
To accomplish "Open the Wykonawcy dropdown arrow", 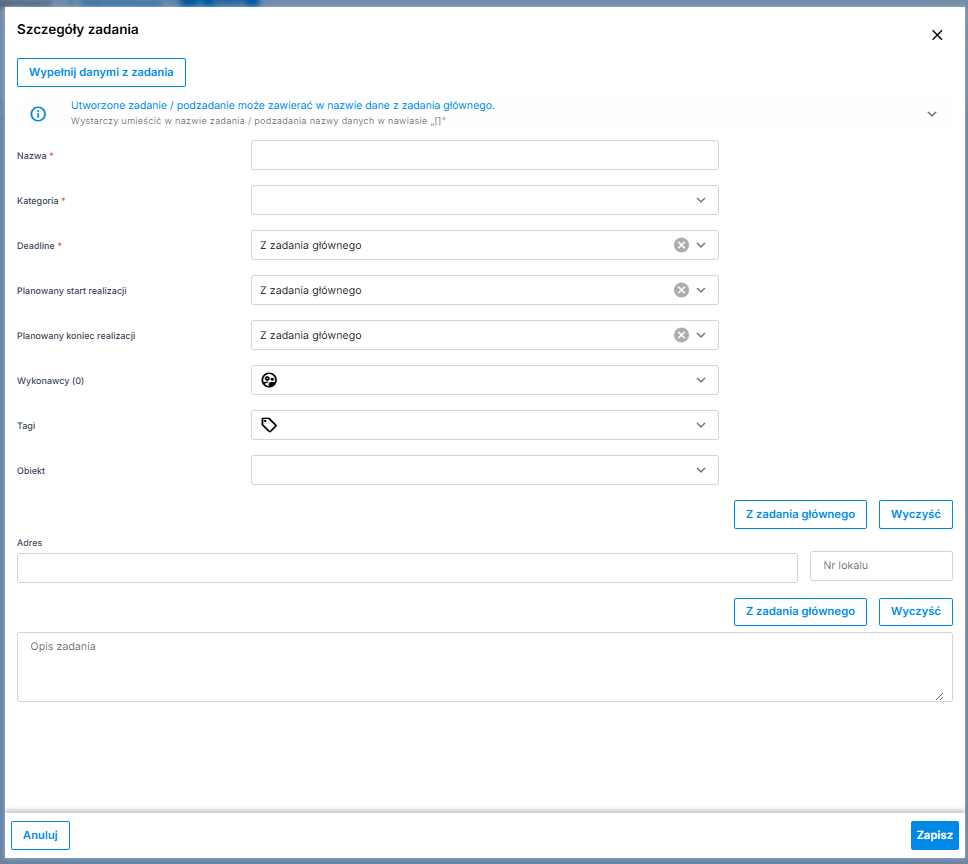I will click(x=701, y=380).
